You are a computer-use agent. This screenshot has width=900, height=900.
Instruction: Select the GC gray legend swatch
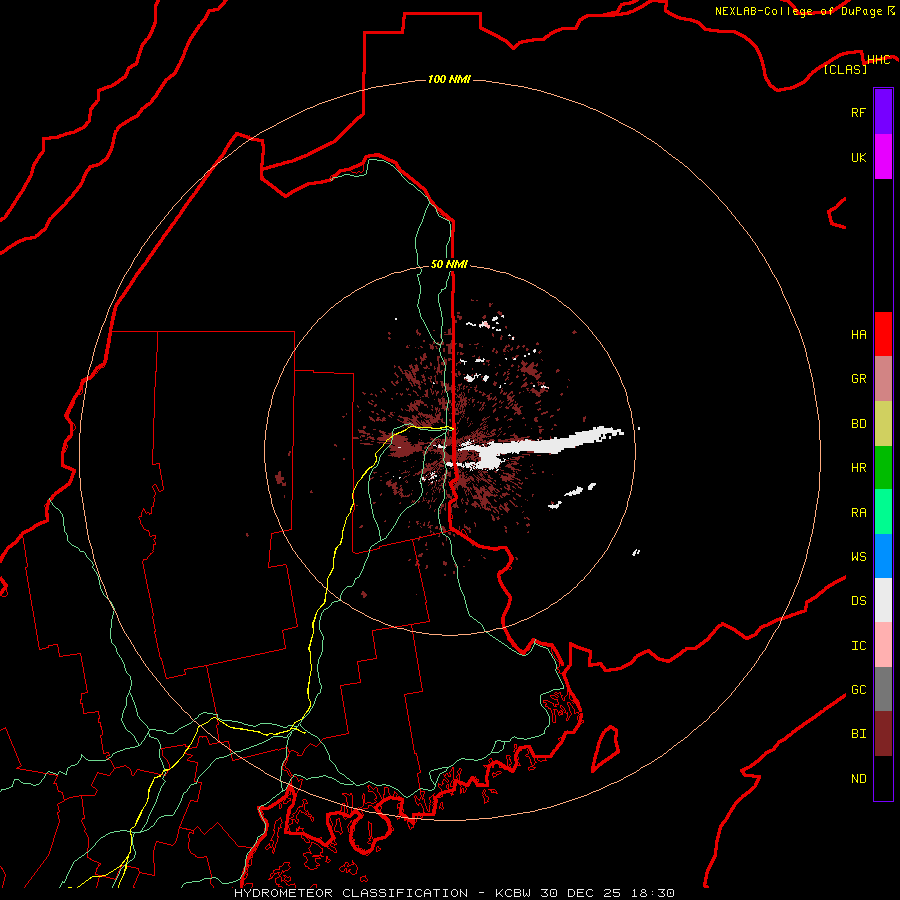883,689
